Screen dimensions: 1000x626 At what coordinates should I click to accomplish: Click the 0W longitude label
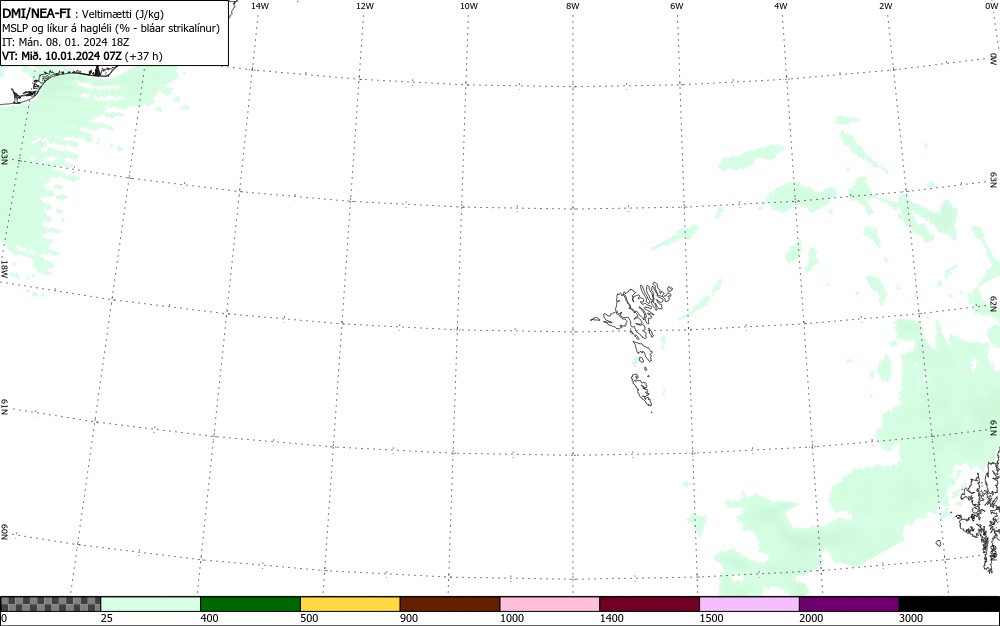990,6
